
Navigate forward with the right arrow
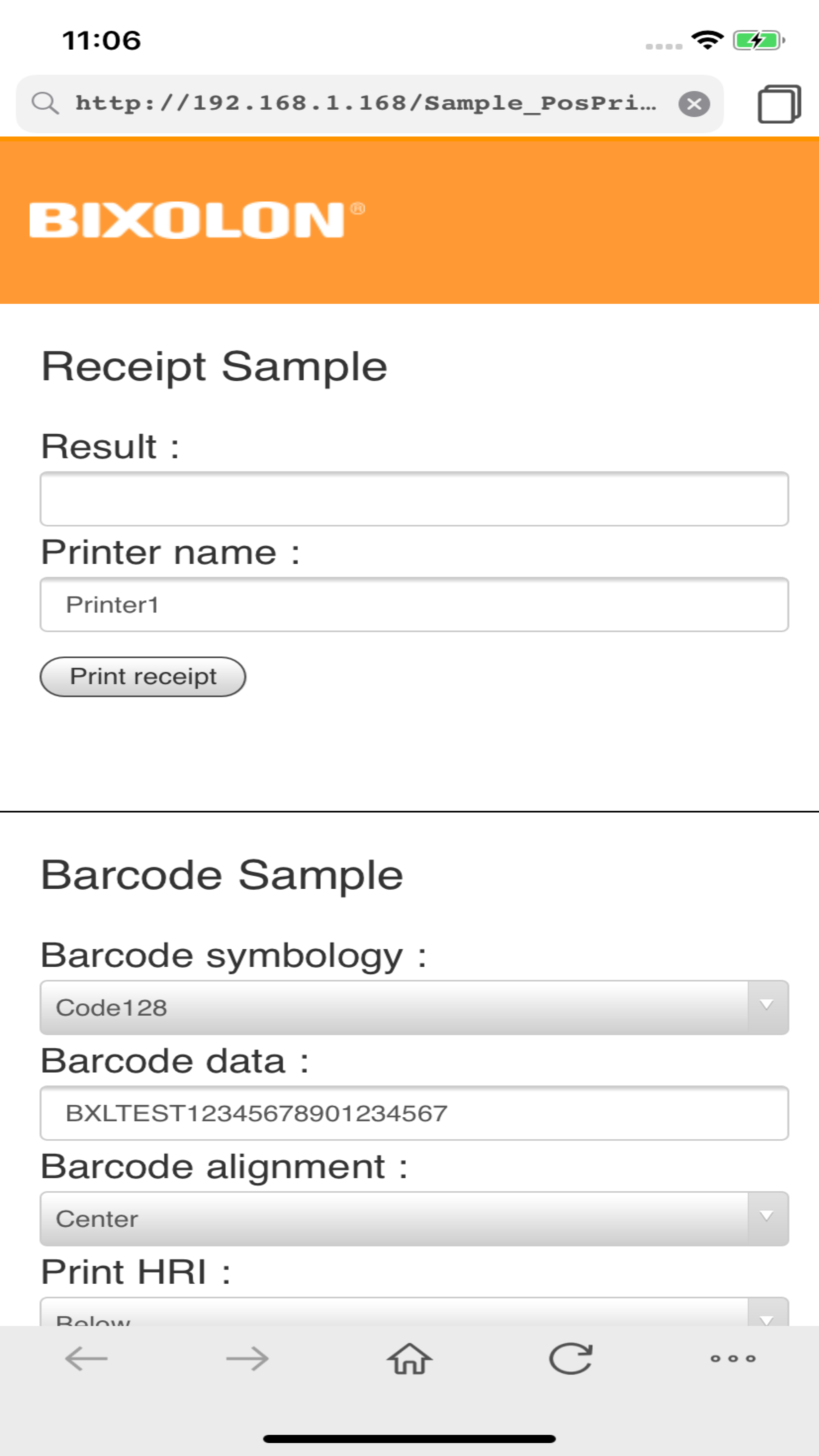click(x=246, y=1358)
